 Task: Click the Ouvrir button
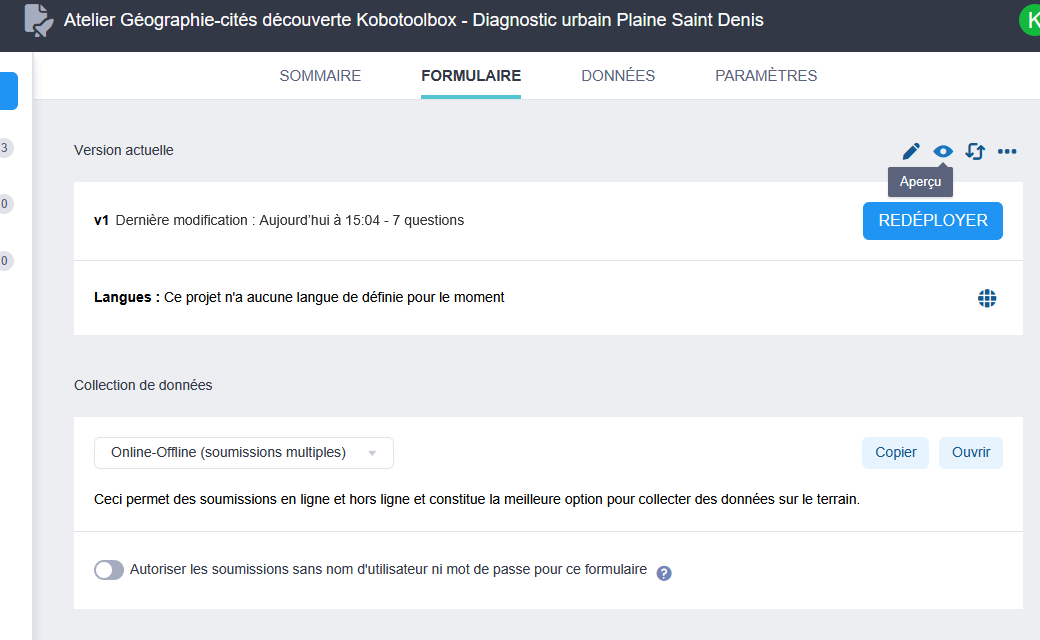pos(970,453)
